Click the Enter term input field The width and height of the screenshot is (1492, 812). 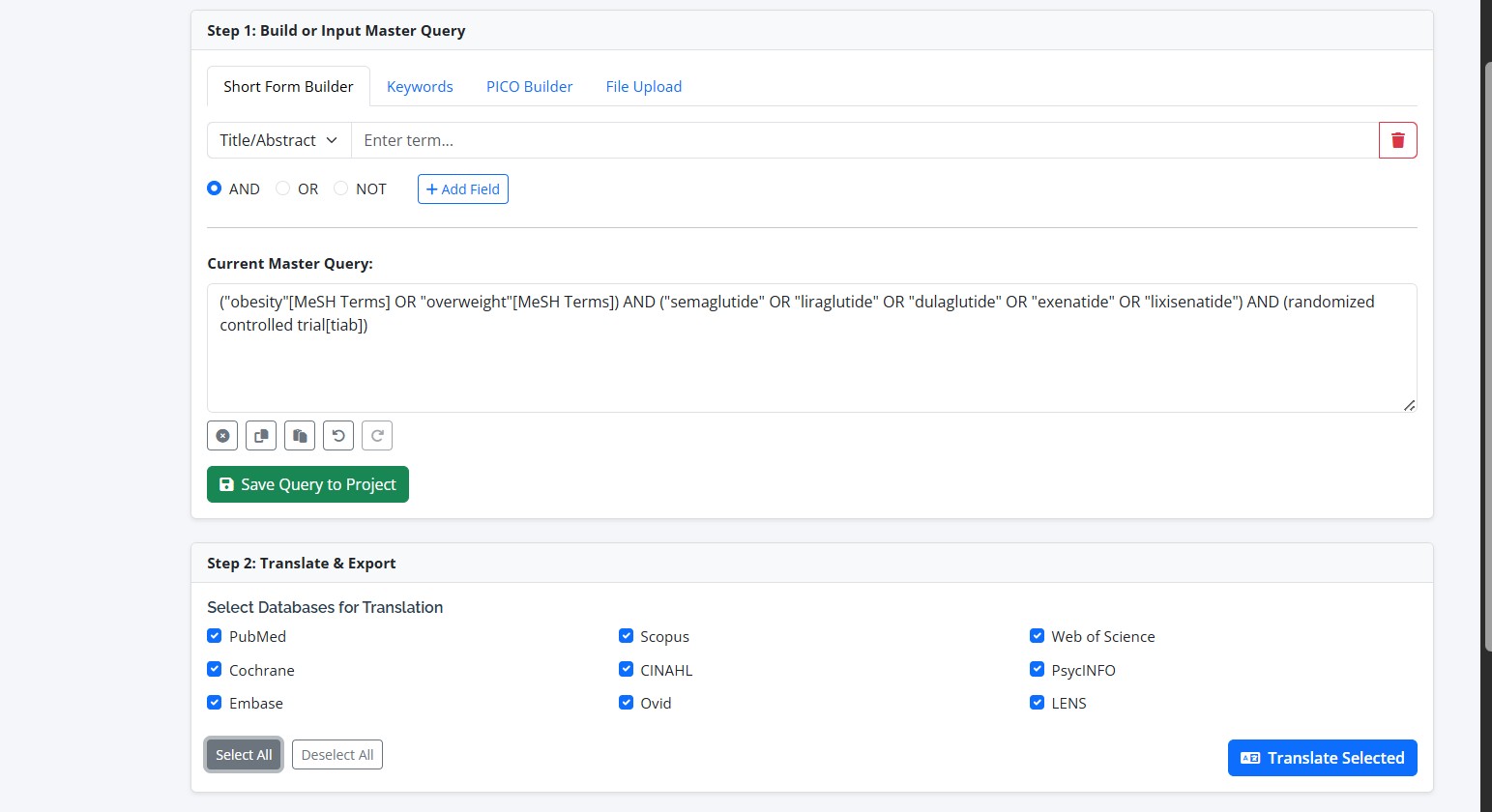coord(863,140)
